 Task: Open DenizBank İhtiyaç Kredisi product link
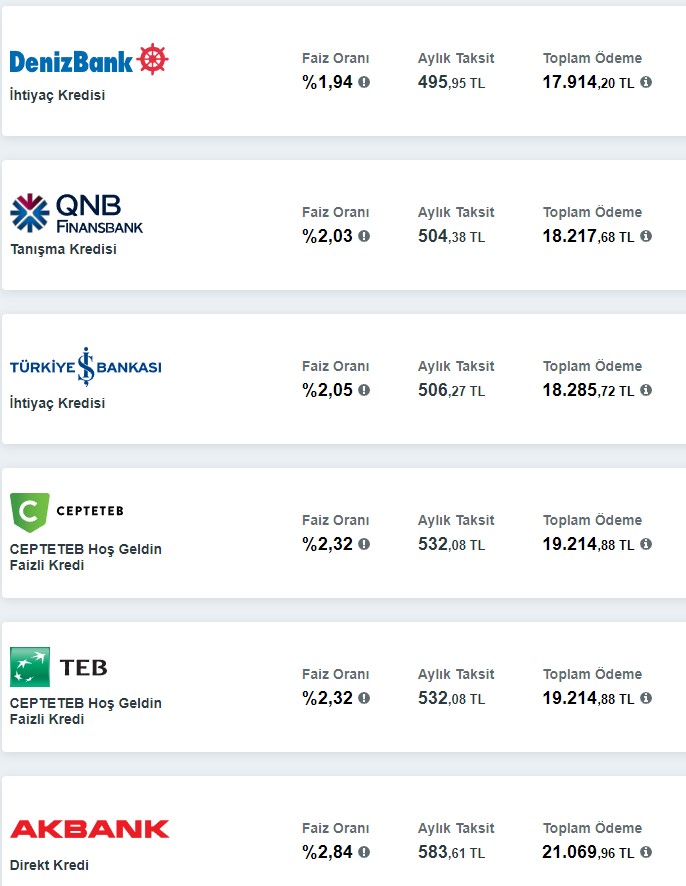58,95
